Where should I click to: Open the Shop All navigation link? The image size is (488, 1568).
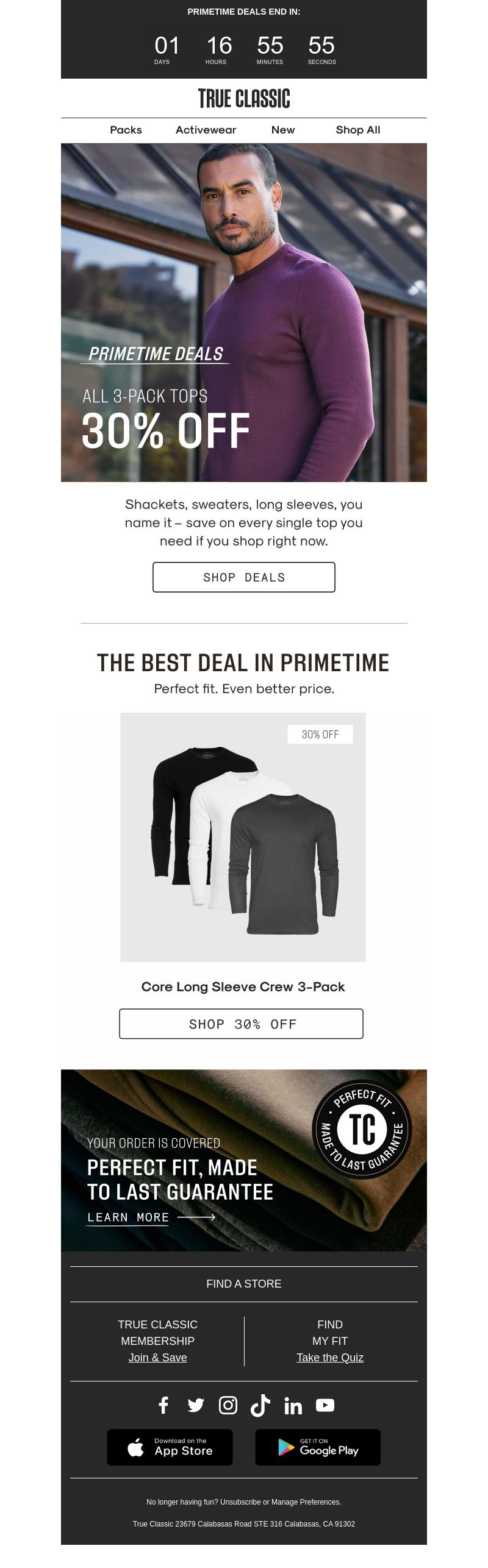coord(358,130)
